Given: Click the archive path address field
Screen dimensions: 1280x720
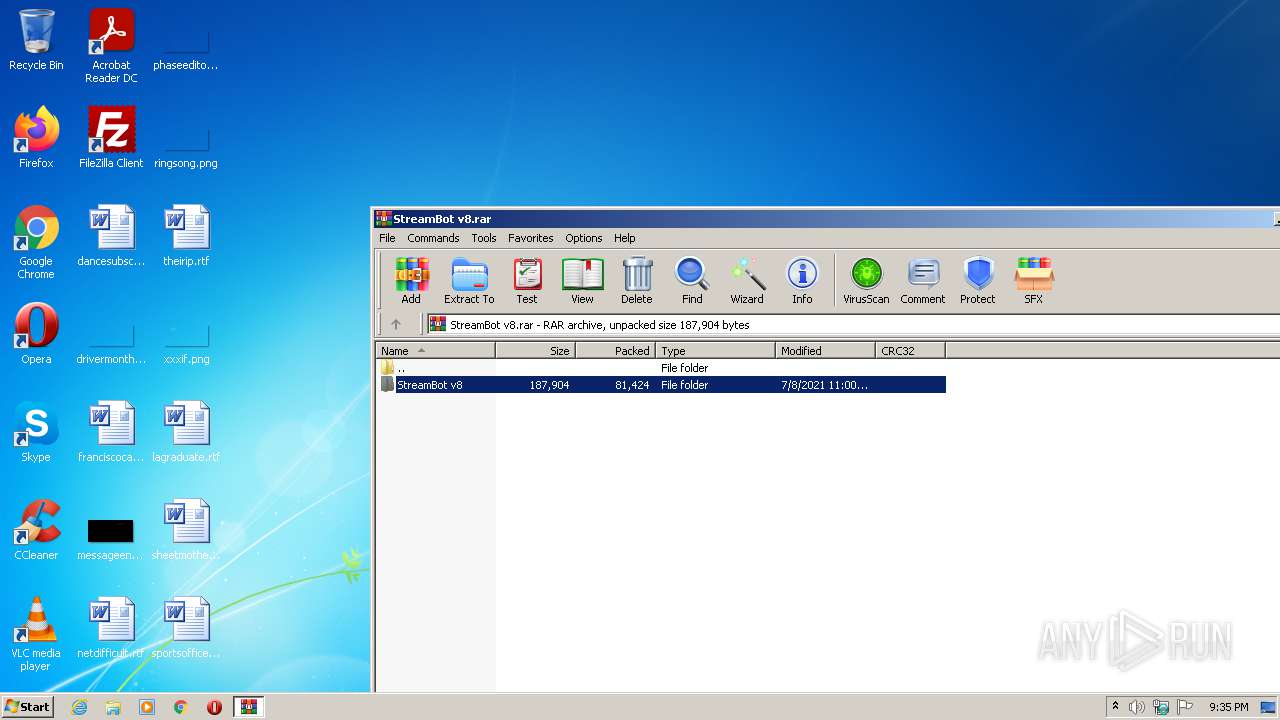Looking at the screenshot, I should click(x=854, y=324).
